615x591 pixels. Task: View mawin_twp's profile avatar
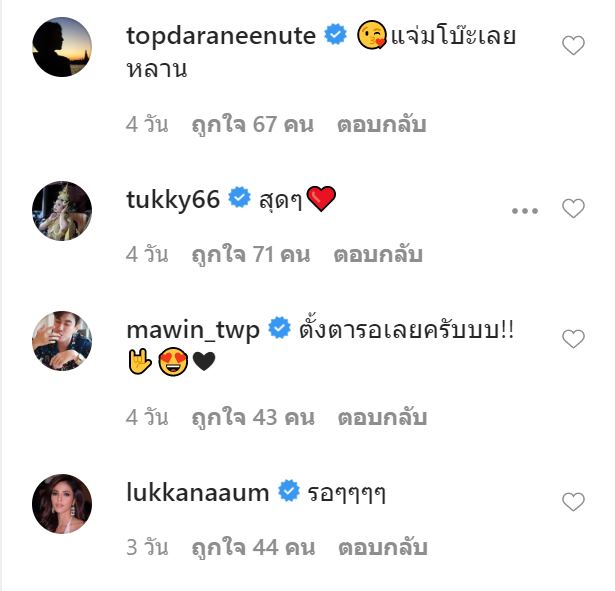point(62,341)
